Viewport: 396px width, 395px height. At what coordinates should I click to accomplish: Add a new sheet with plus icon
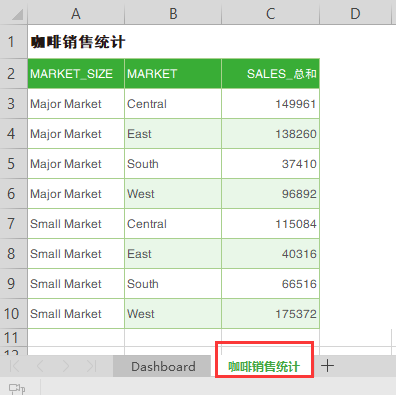327,366
